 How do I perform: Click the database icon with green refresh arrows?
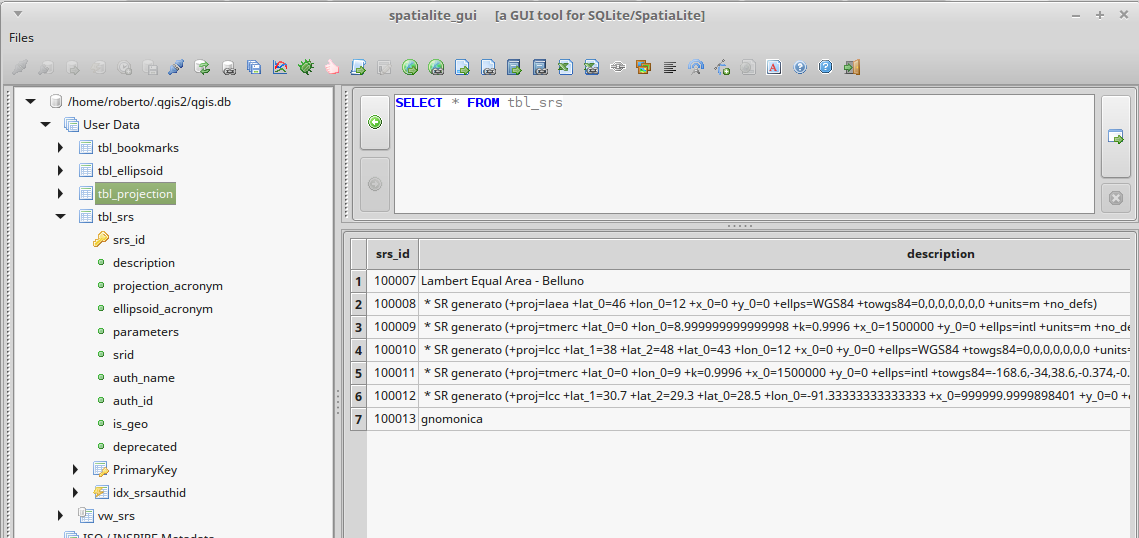pyautogui.click(x=202, y=68)
